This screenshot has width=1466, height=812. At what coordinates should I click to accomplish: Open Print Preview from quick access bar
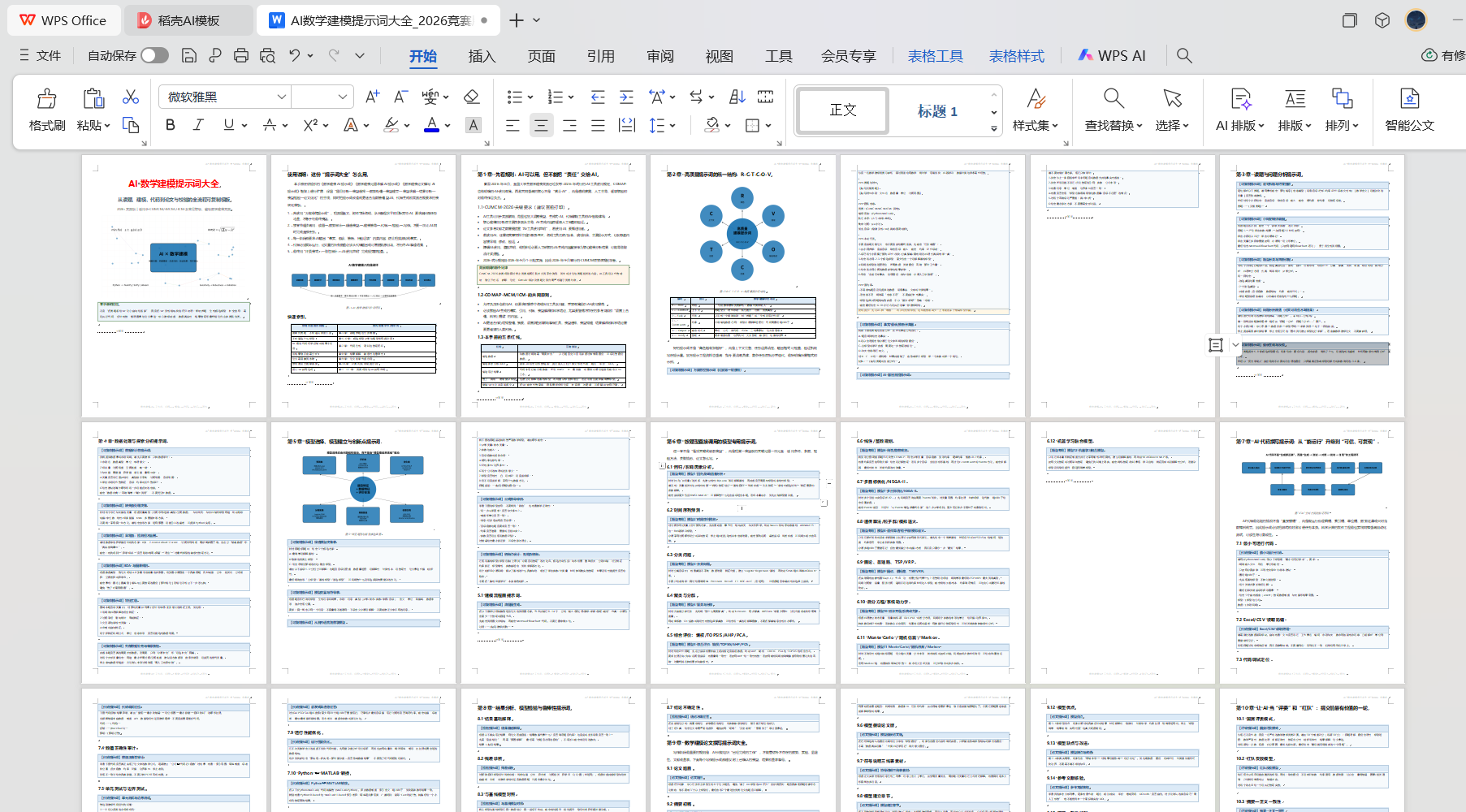pos(267,55)
